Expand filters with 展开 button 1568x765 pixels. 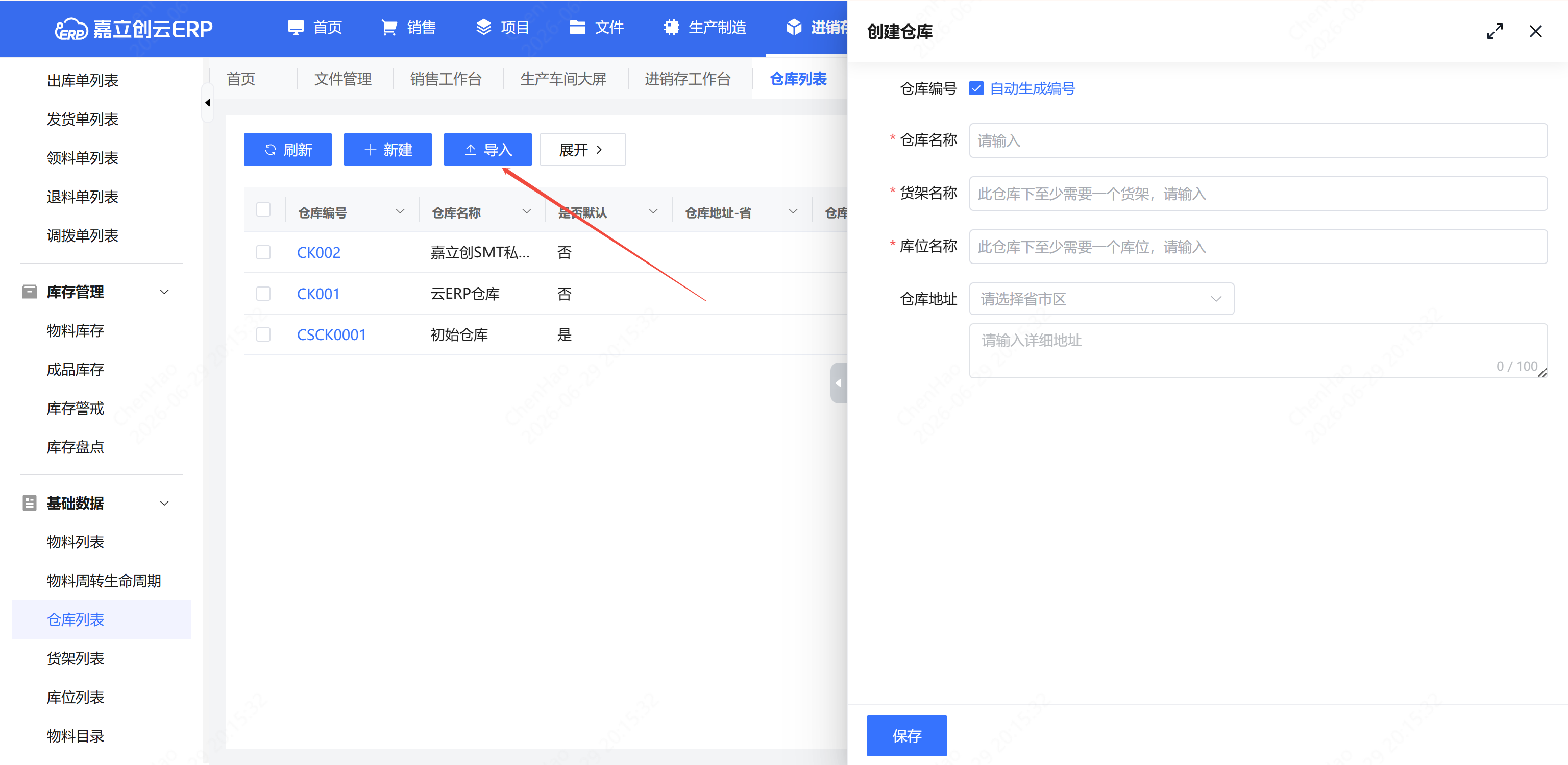tap(582, 150)
